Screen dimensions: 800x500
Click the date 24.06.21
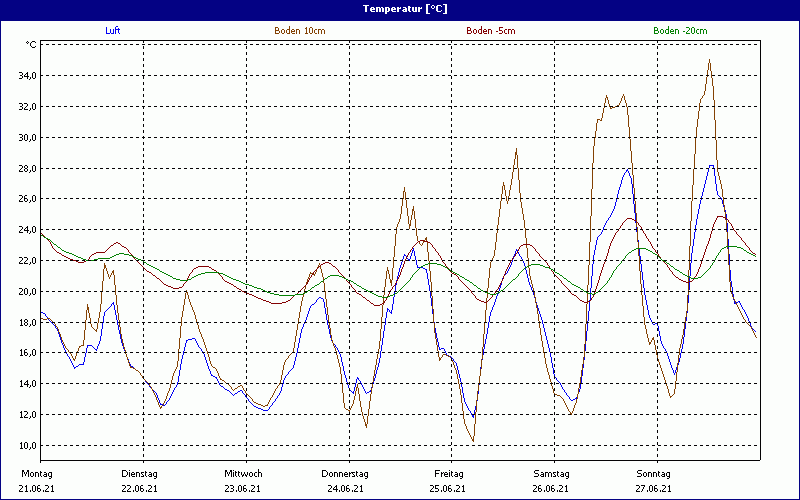[x=345, y=489]
